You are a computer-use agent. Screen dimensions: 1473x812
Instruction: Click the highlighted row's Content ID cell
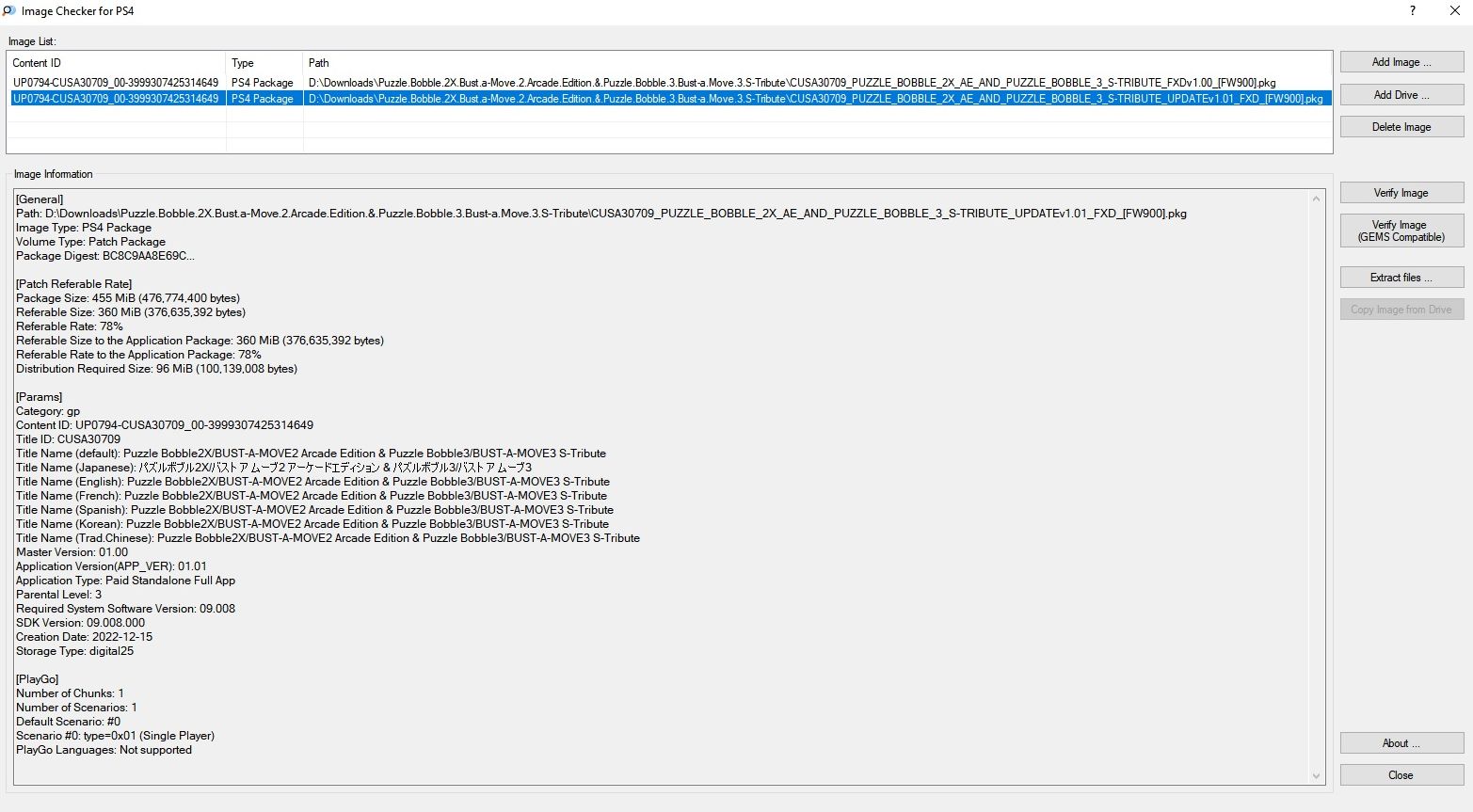116,99
